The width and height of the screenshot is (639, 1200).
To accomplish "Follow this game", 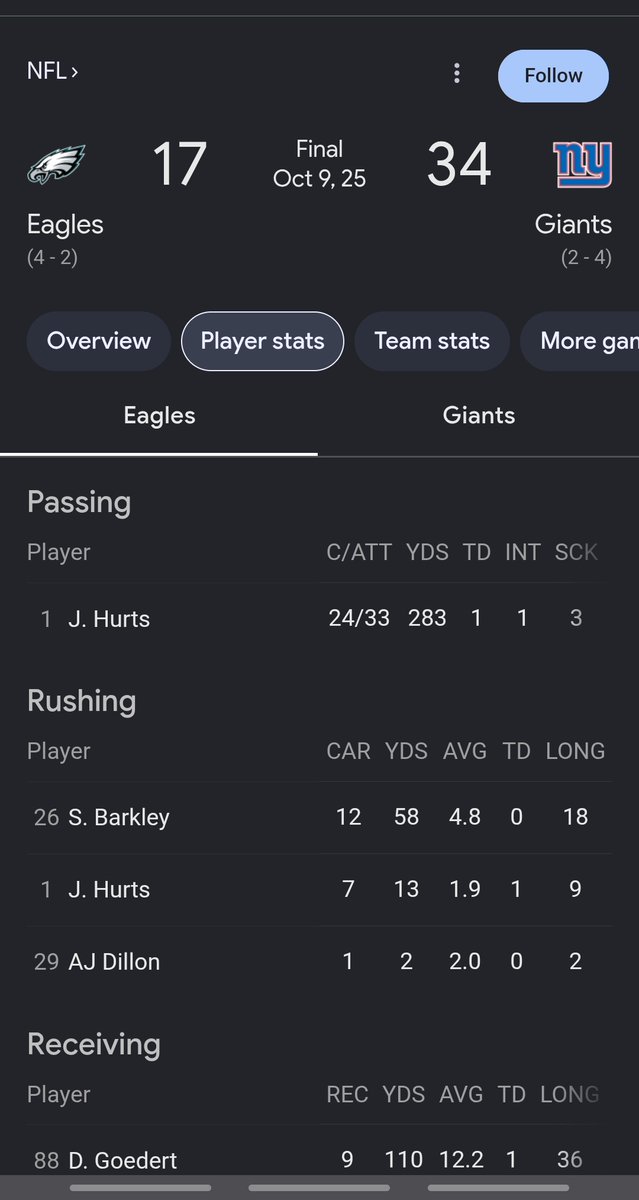I will point(553,75).
